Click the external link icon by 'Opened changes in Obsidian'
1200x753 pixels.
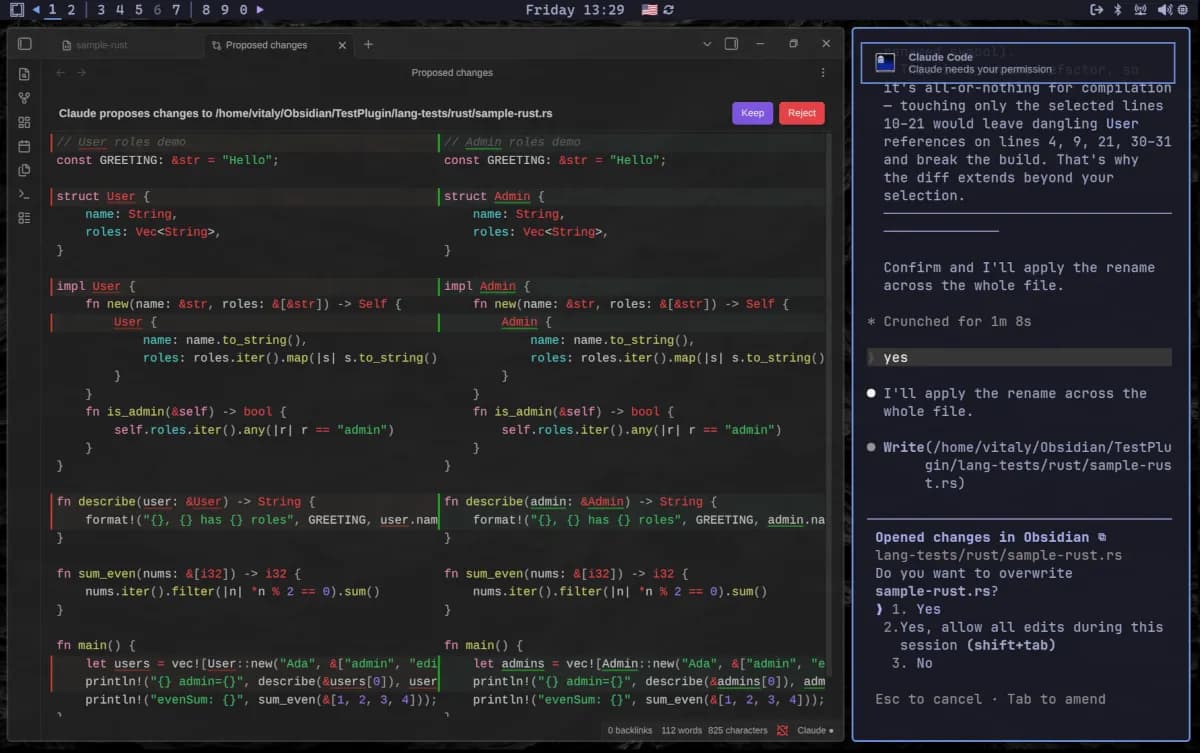[1102, 538]
